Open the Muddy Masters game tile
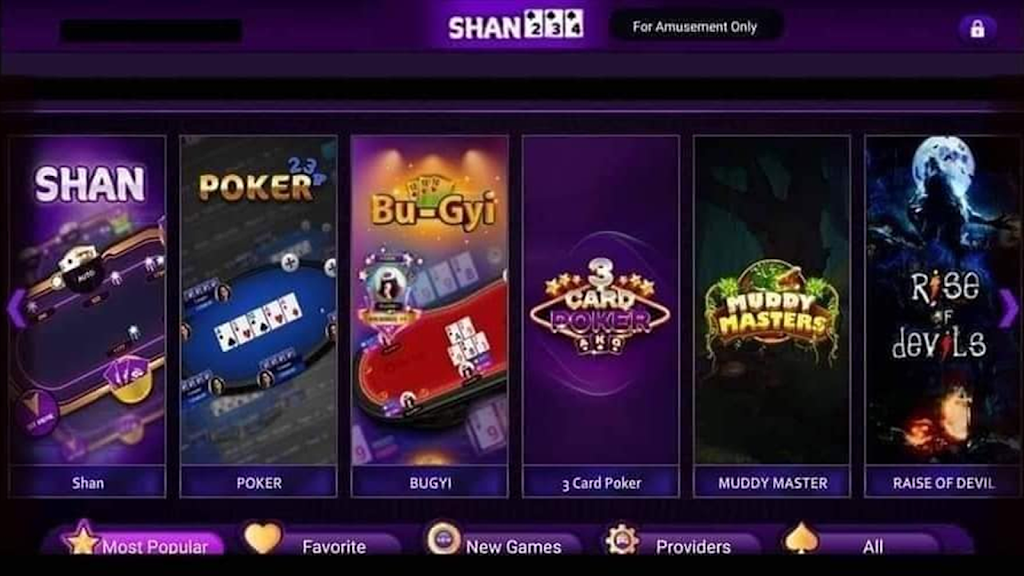Screen dimensions: 1024x576 tap(772, 317)
